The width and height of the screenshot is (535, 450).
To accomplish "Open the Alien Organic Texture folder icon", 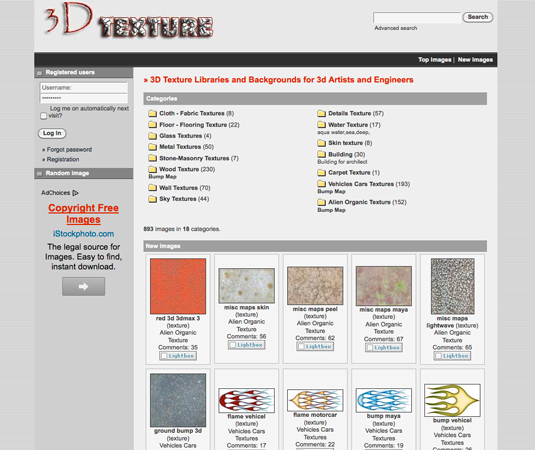I will click(321, 202).
